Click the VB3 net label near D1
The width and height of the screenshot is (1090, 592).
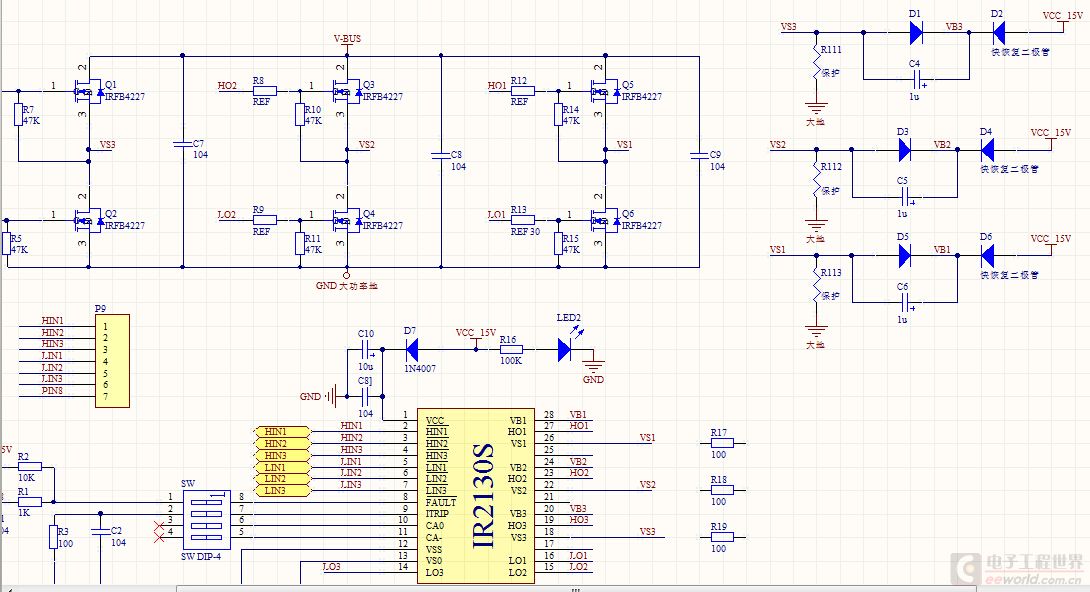coord(954,26)
